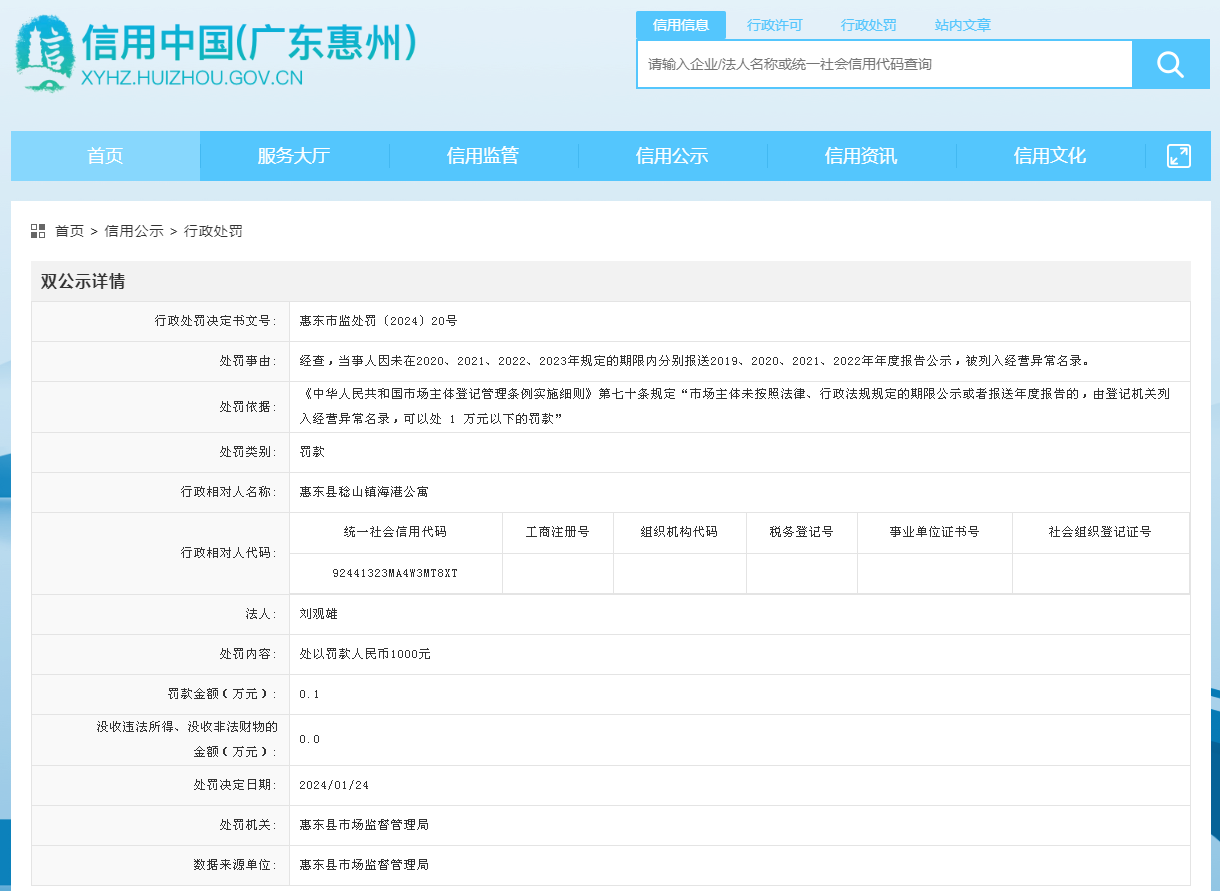This screenshot has width=1220, height=891.
Task: Click the fullscreen expand icon in navigation bar
Action: tap(1179, 156)
